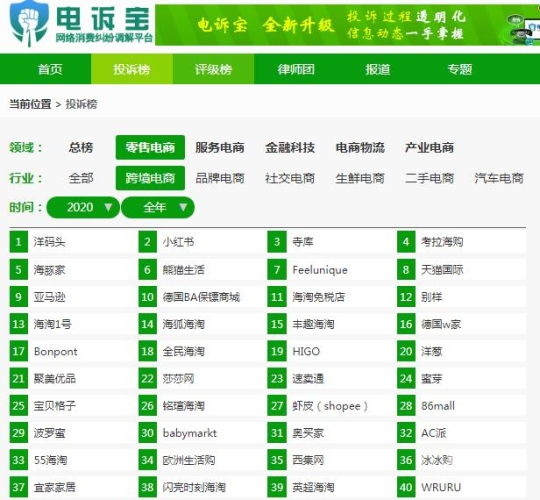Image resolution: width=540 pixels, height=500 pixels.
Task: Open the 专题 navigation item
Action: 459,69
